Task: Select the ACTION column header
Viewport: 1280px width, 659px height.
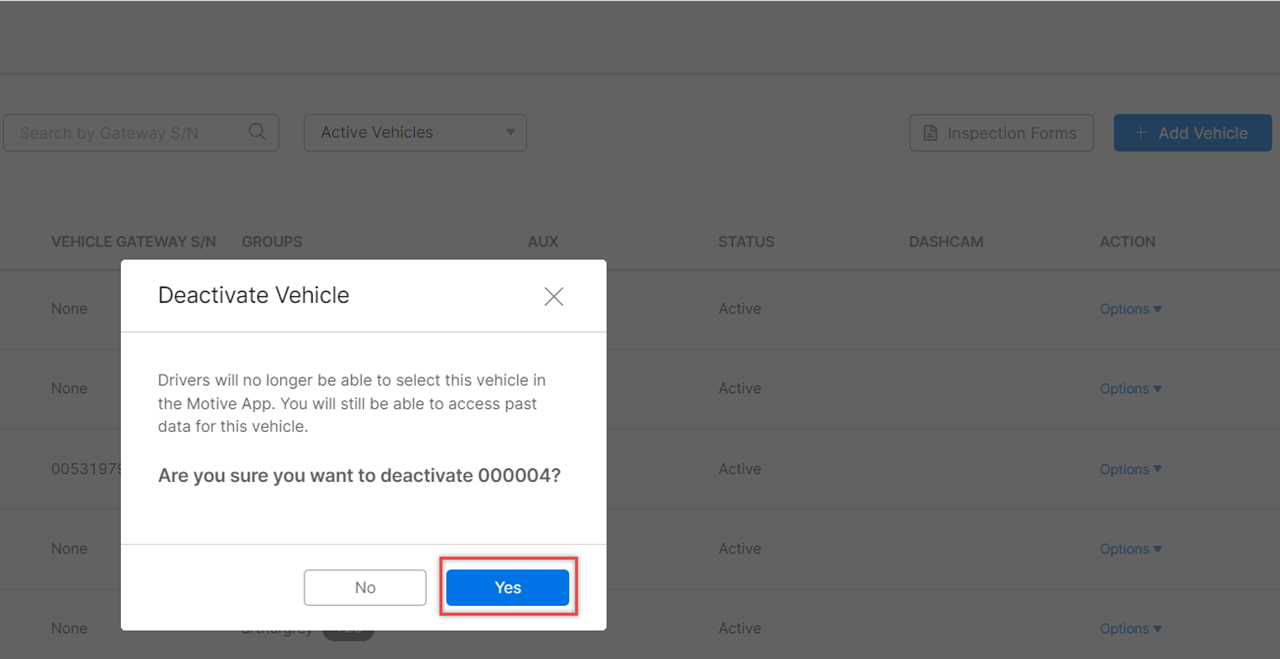Action: click(1127, 242)
